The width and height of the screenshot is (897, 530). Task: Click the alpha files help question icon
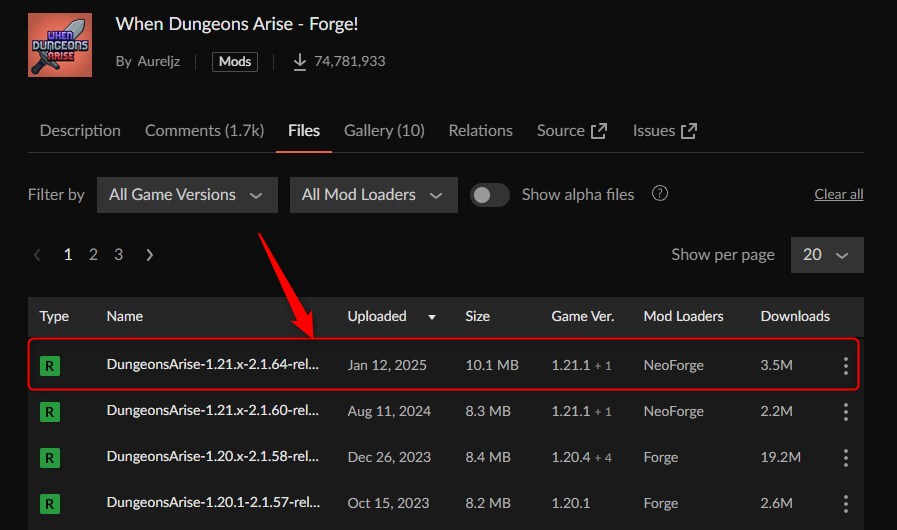pos(660,193)
